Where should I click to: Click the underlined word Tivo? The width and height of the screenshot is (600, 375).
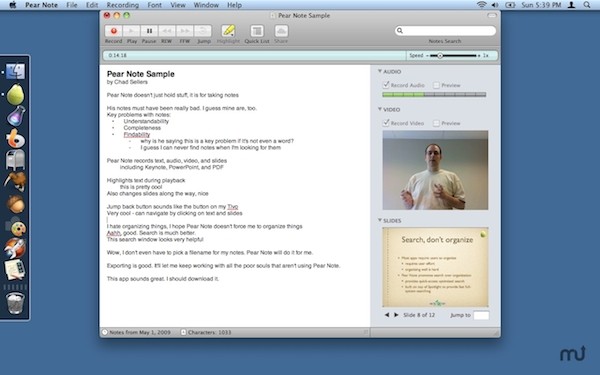[233, 207]
